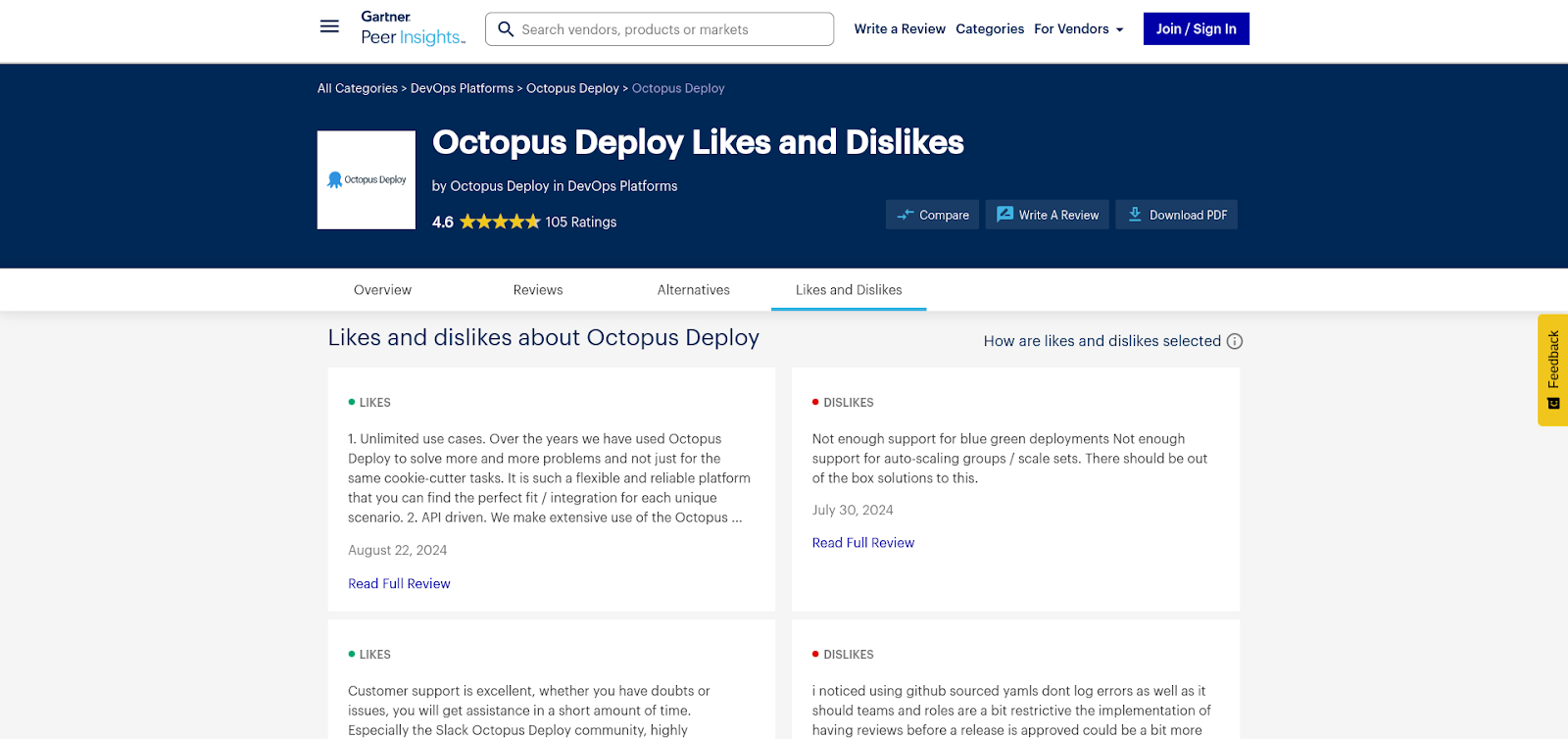1568x739 pixels.
Task: Select the Likes and Dislikes tab
Action: click(x=849, y=290)
